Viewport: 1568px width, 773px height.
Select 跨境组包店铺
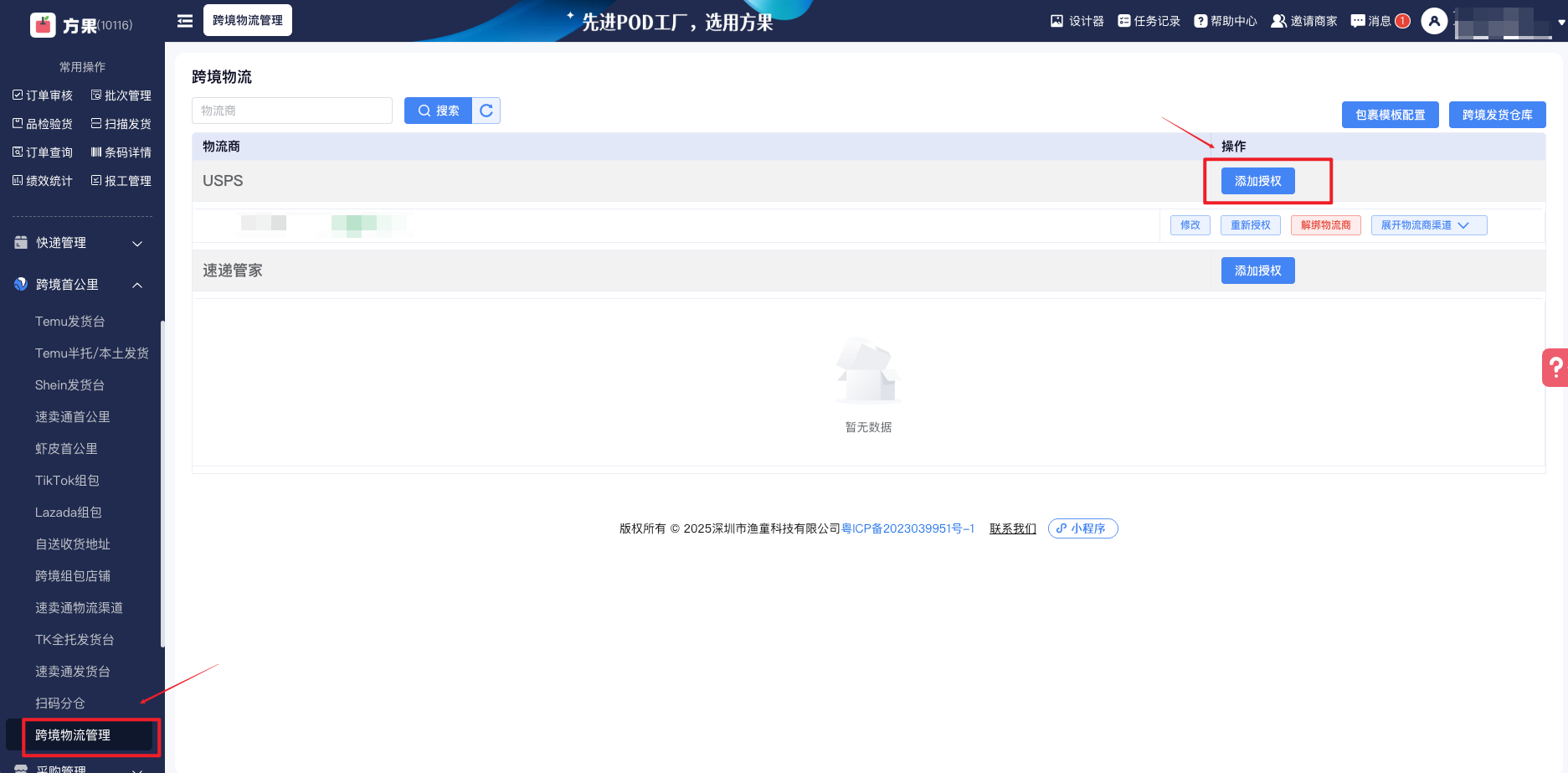tap(73, 576)
